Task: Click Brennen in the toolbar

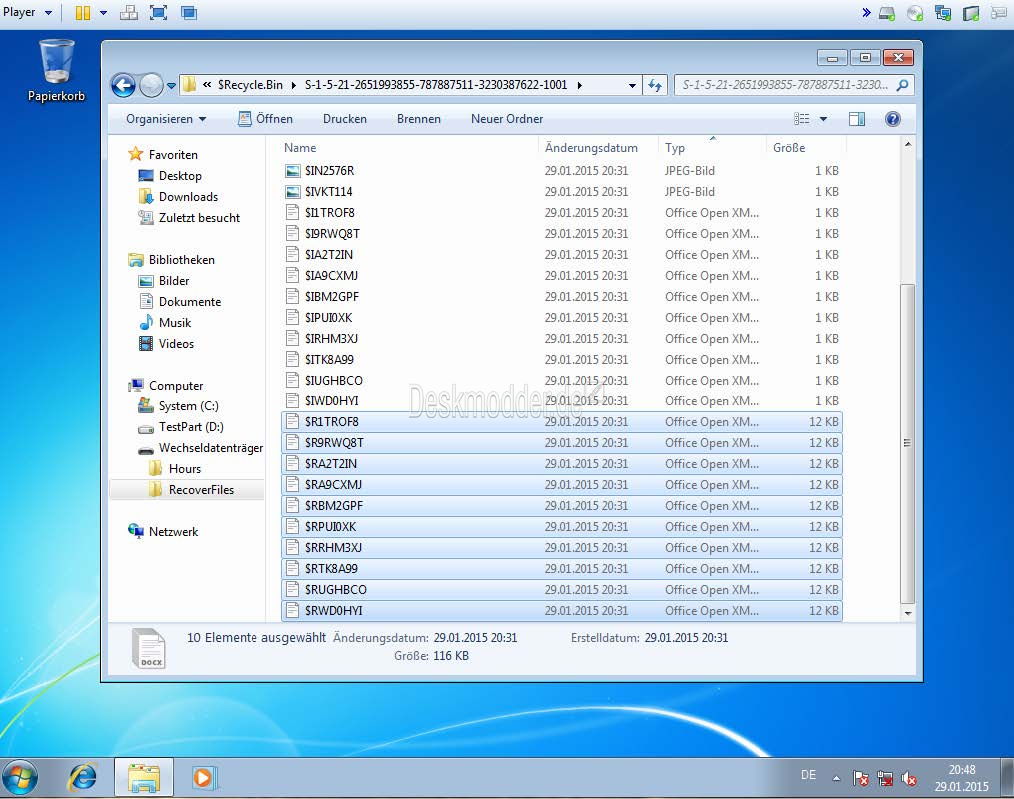Action: point(418,119)
